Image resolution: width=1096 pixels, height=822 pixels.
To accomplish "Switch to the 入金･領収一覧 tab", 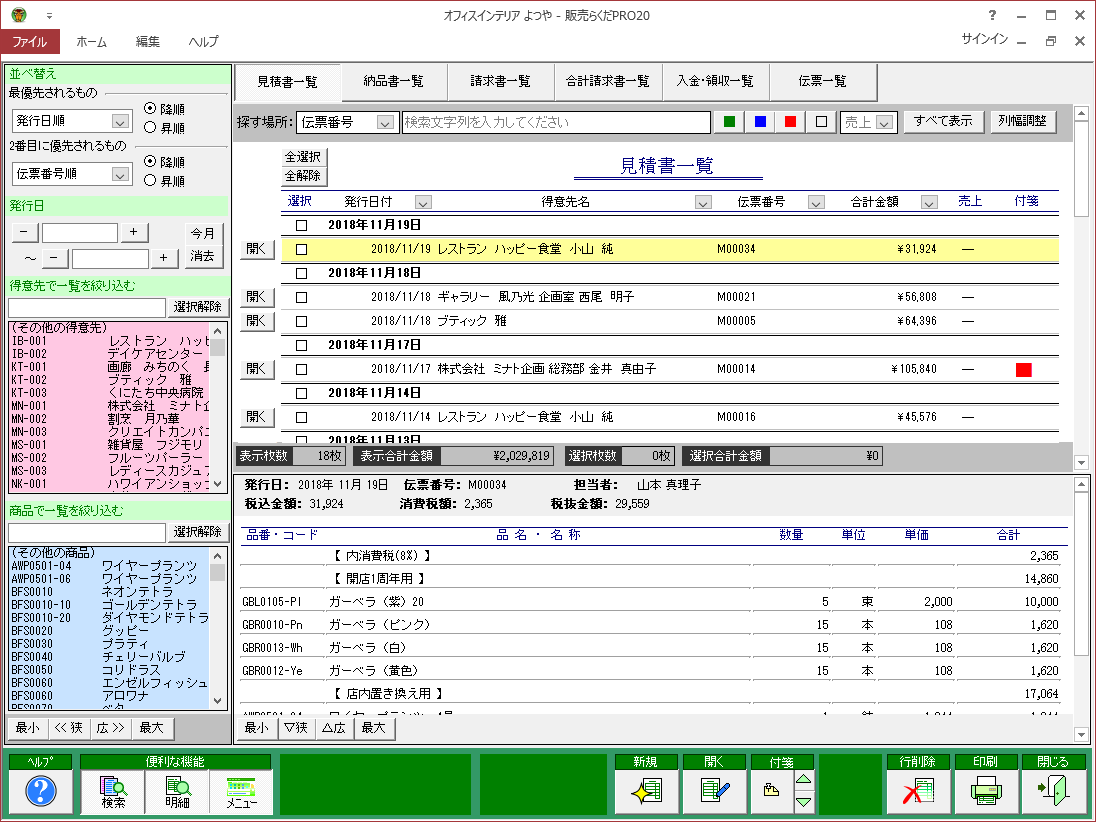I will 715,82.
